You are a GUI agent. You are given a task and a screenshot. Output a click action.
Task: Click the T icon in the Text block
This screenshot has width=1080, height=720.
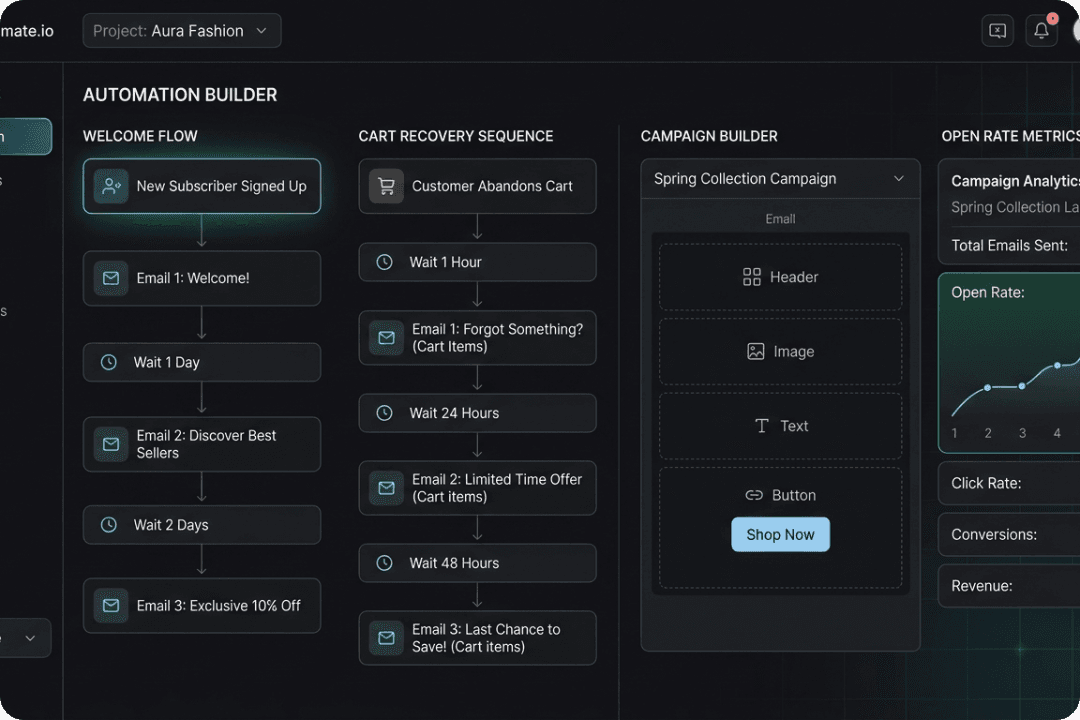coord(761,426)
